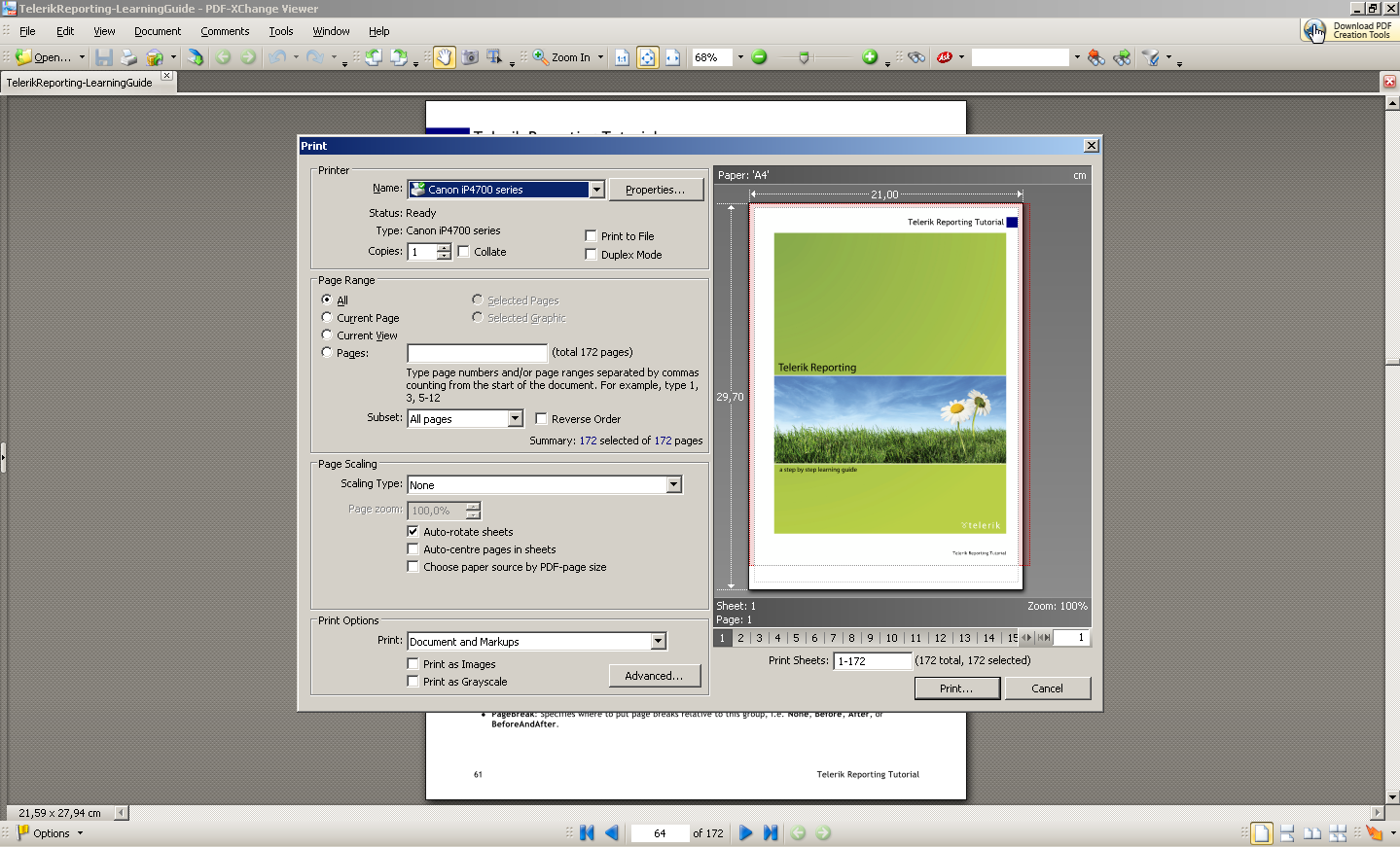Close the Print dialog with the X
This screenshot has height=847, width=1400.
1092,146
